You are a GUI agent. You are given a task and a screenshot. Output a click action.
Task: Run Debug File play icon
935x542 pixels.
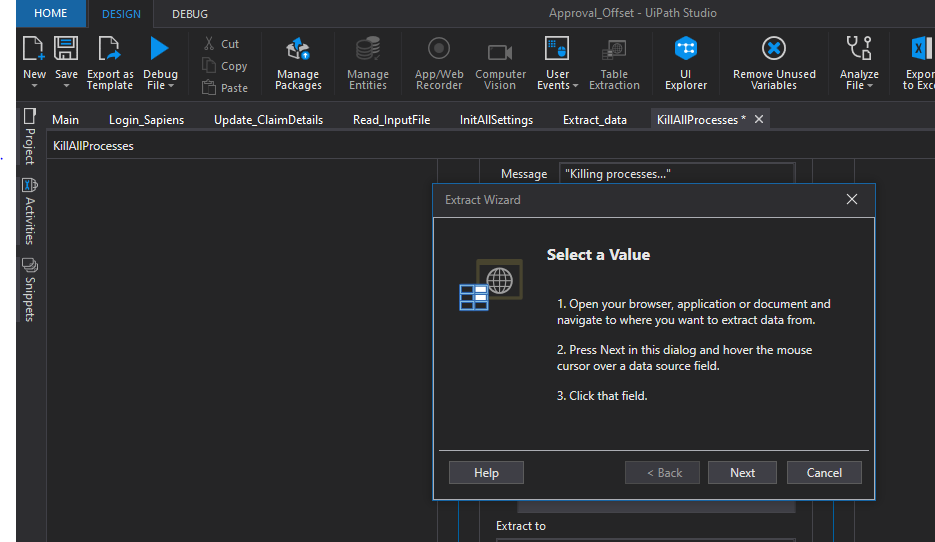(x=159, y=48)
